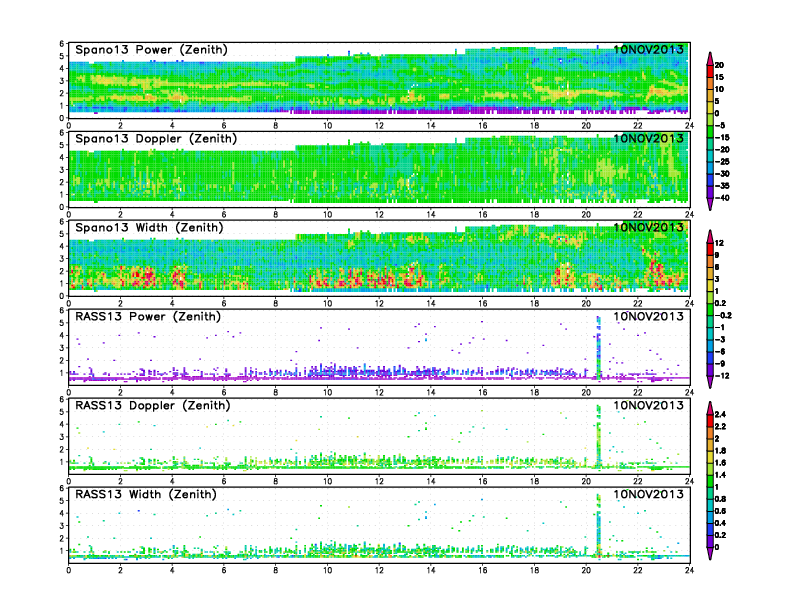Click x-axis label '0' below RASS13 Width panel
Screen dimensions: 792x612
pos(69,570)
